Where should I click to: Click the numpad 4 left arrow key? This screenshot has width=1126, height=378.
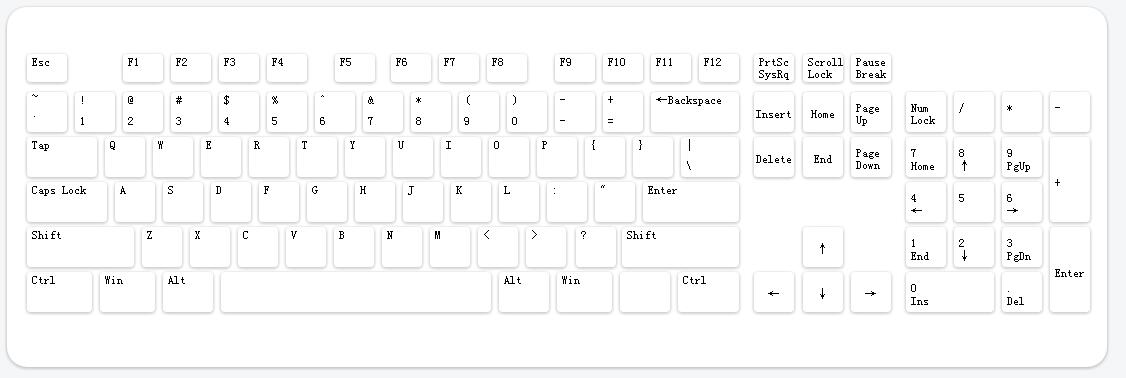click(926, 202)
